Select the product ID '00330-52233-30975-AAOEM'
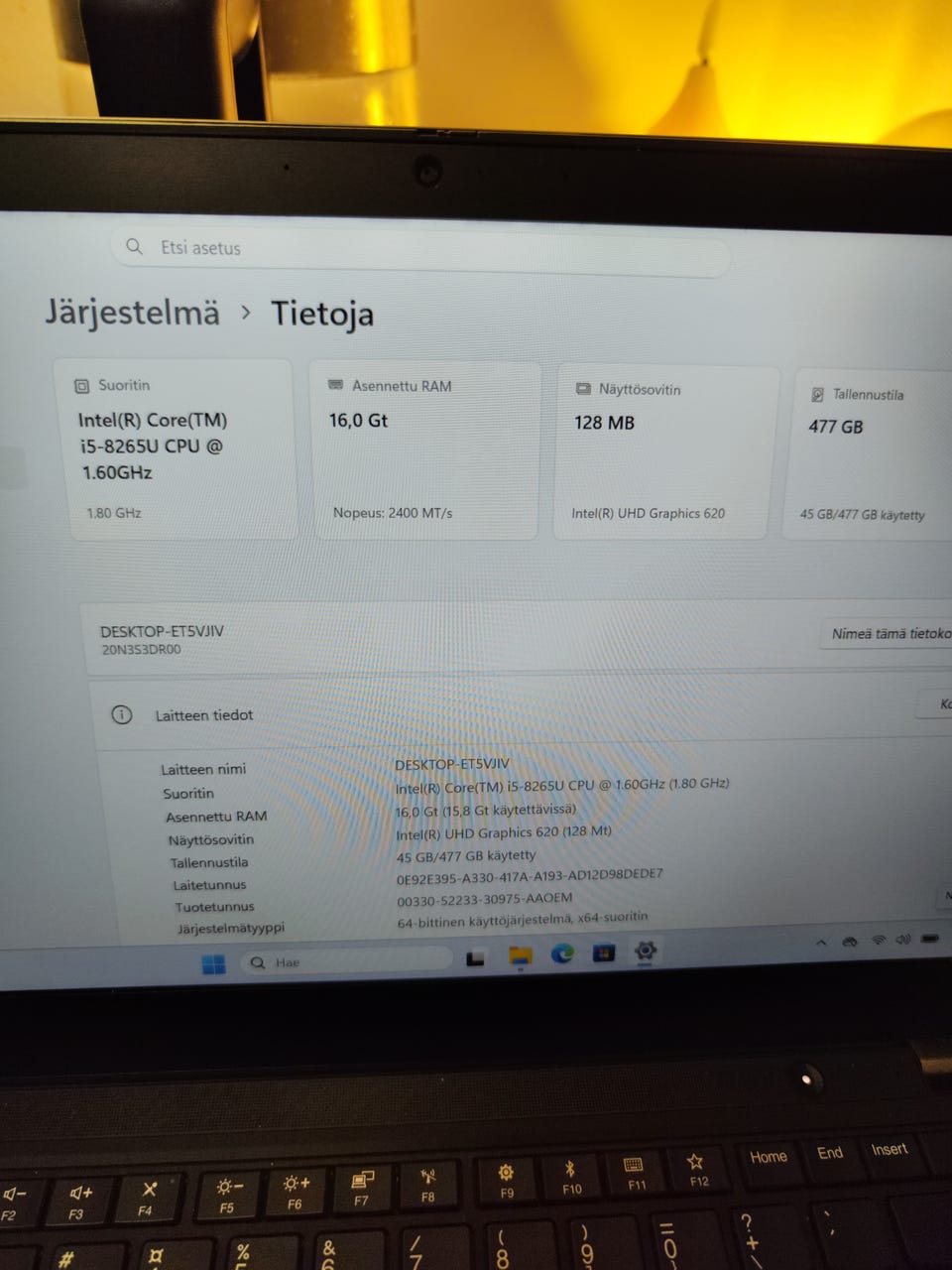This screenshot has height=1270, width=952. click(x=485, y=899)
